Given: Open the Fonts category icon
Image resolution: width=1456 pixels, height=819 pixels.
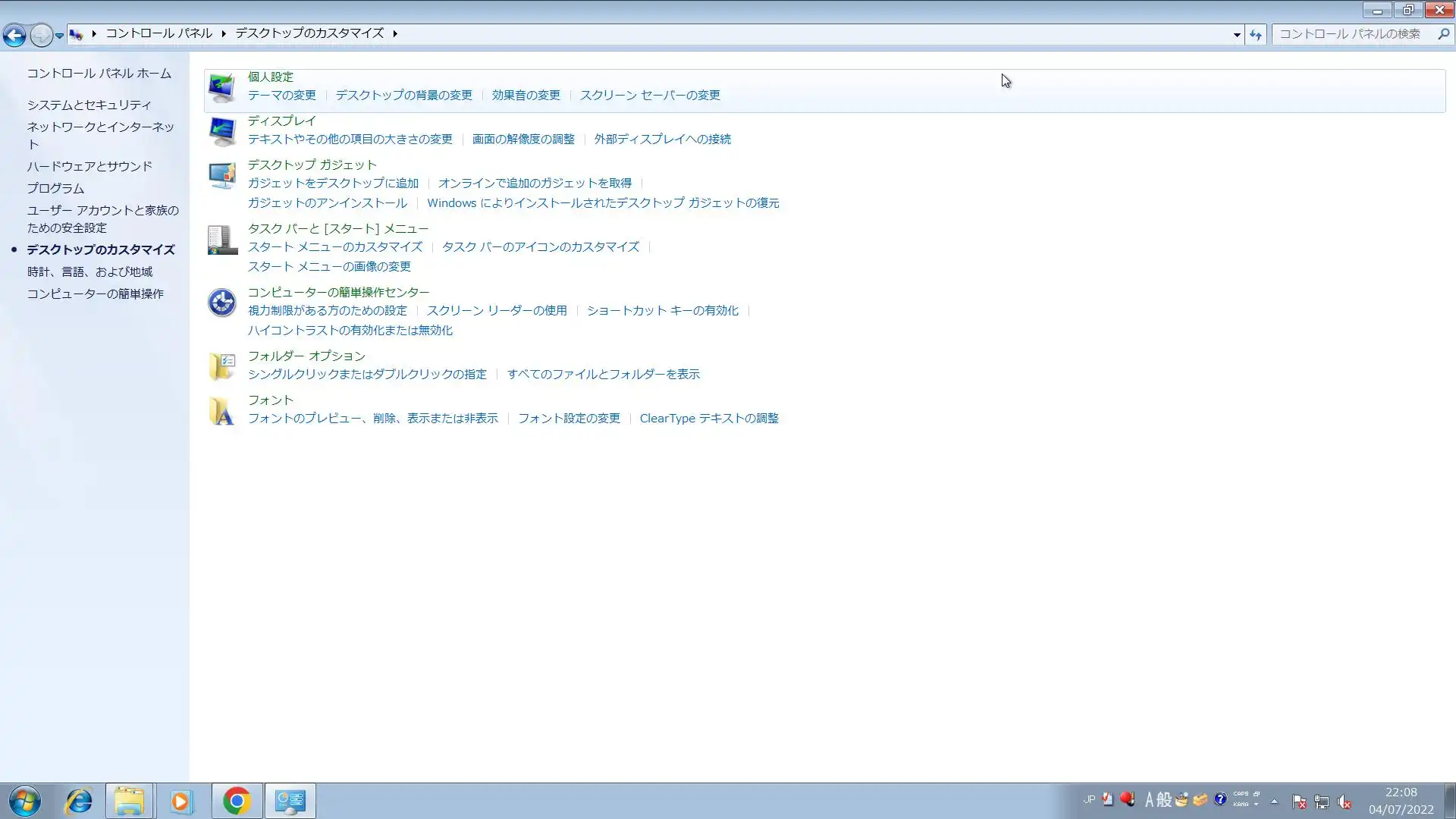Looking at the screenshot, I should coord(222,411).
